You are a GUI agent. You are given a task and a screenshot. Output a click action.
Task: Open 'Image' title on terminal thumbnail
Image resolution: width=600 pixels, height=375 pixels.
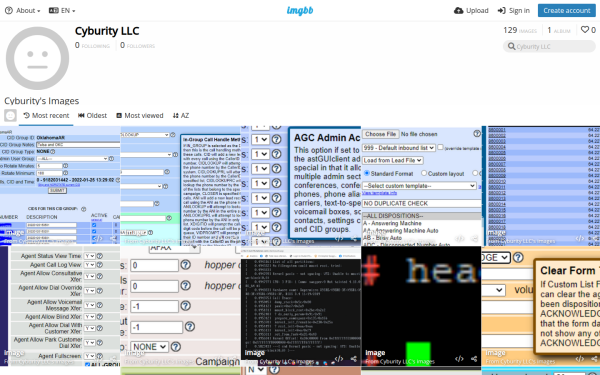point(254,353)
